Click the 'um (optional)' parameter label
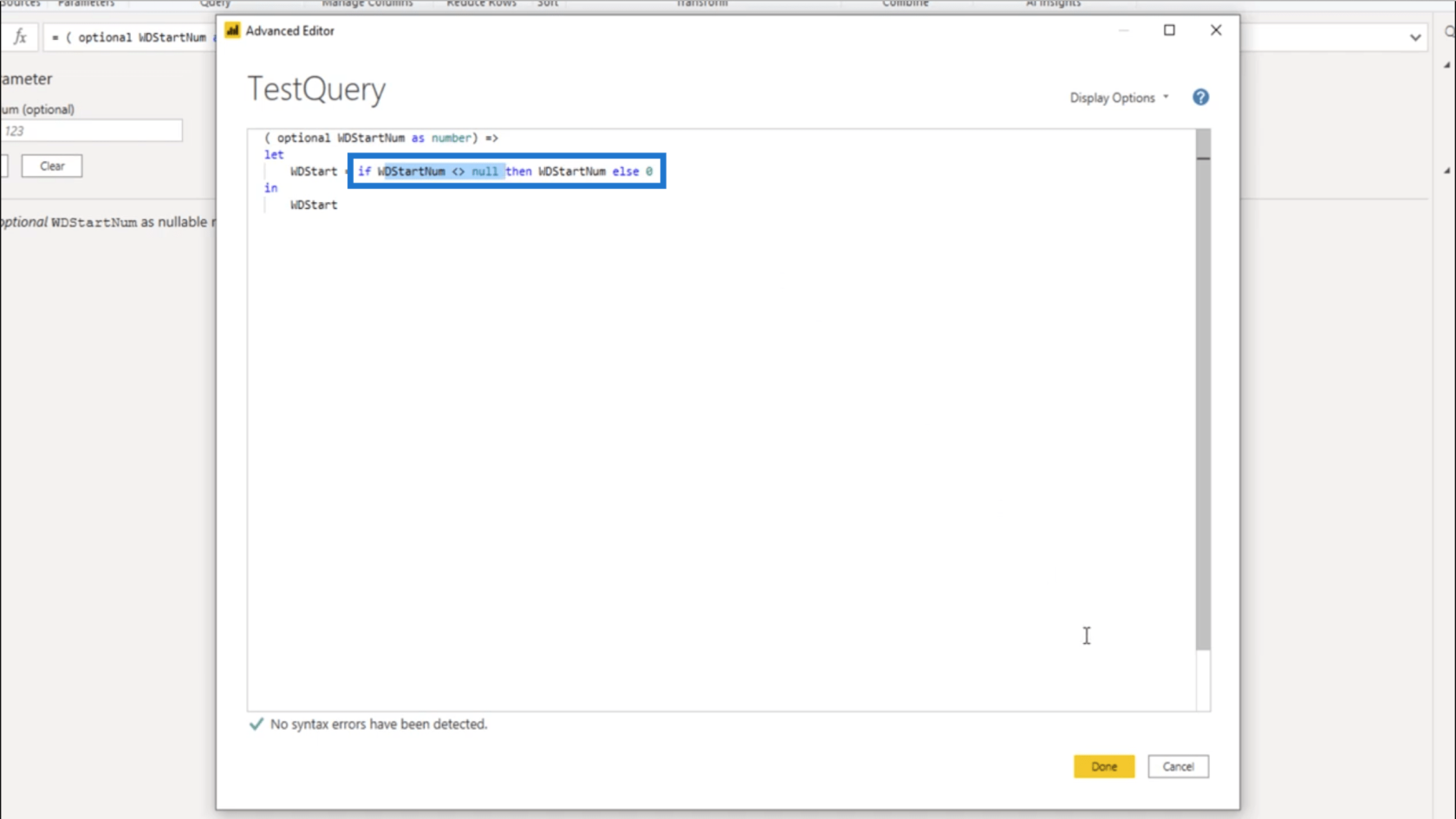 point(37,109)
